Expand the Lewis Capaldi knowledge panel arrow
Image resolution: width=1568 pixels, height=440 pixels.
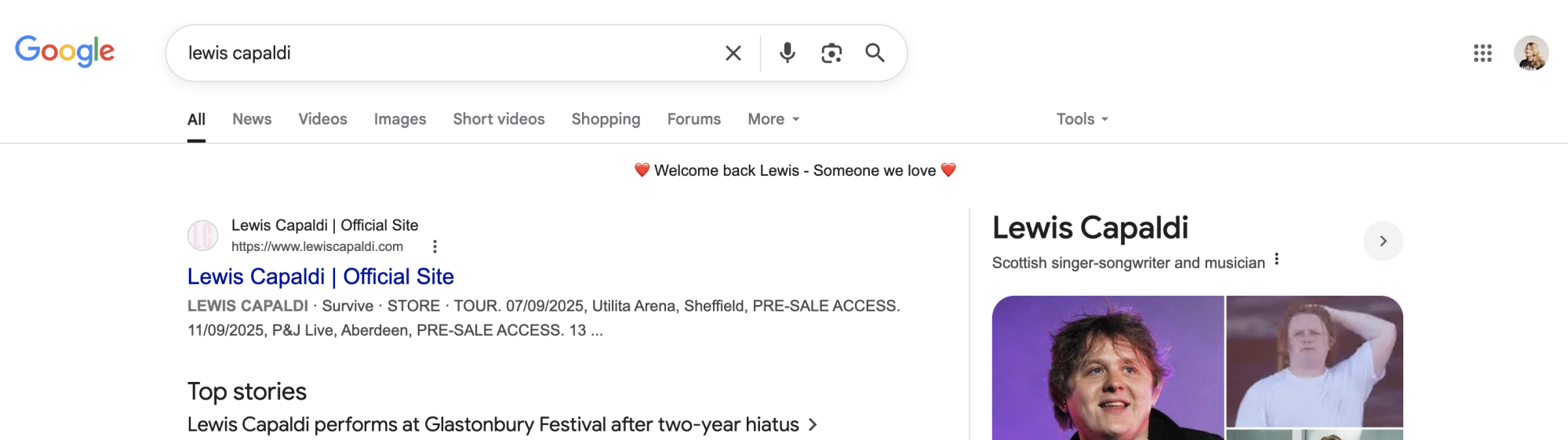click(1383, 241)
